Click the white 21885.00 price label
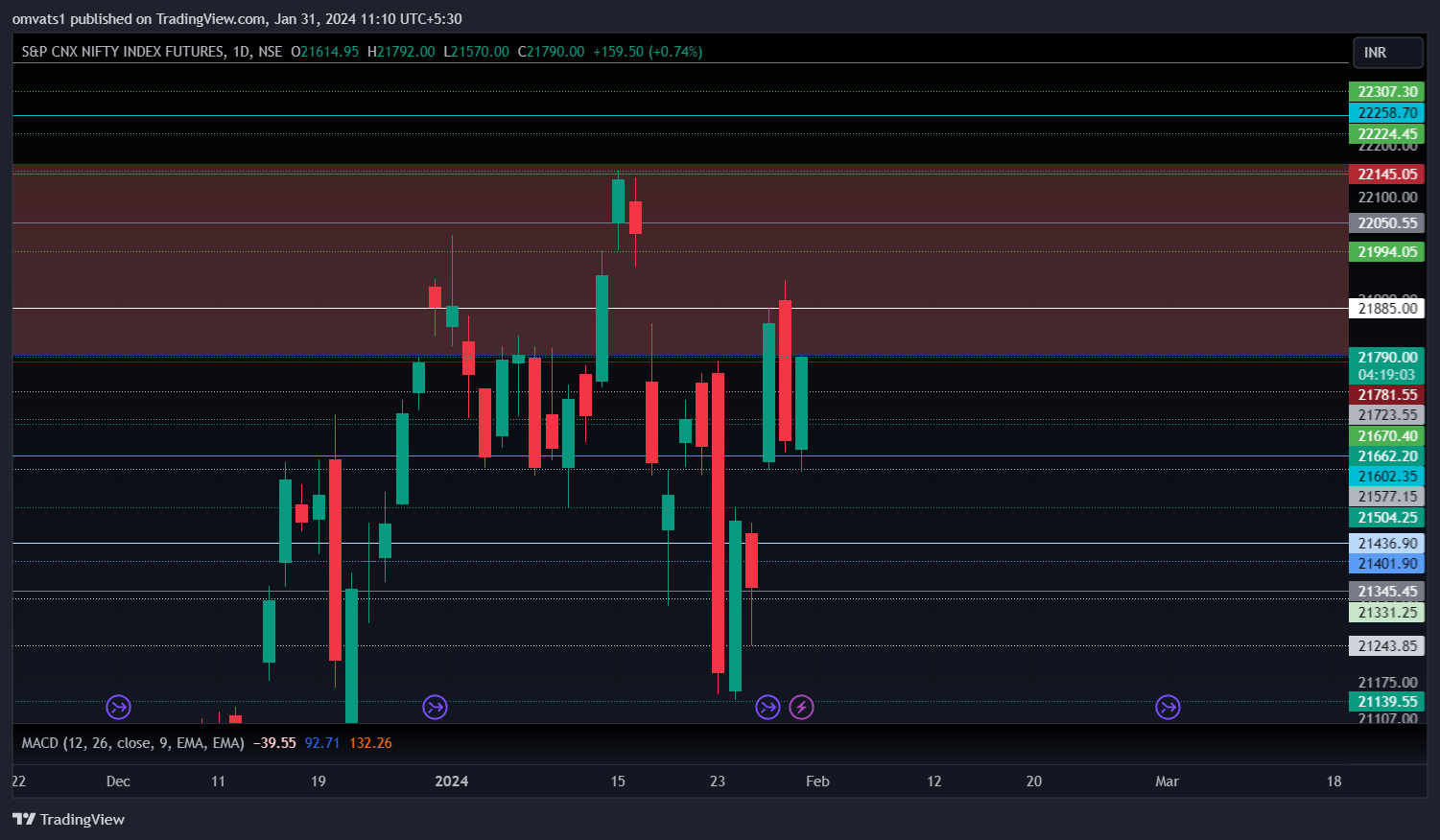The height and width of the screenshot is (840, 1440). pyautogui.click(x=1387, y=309)
